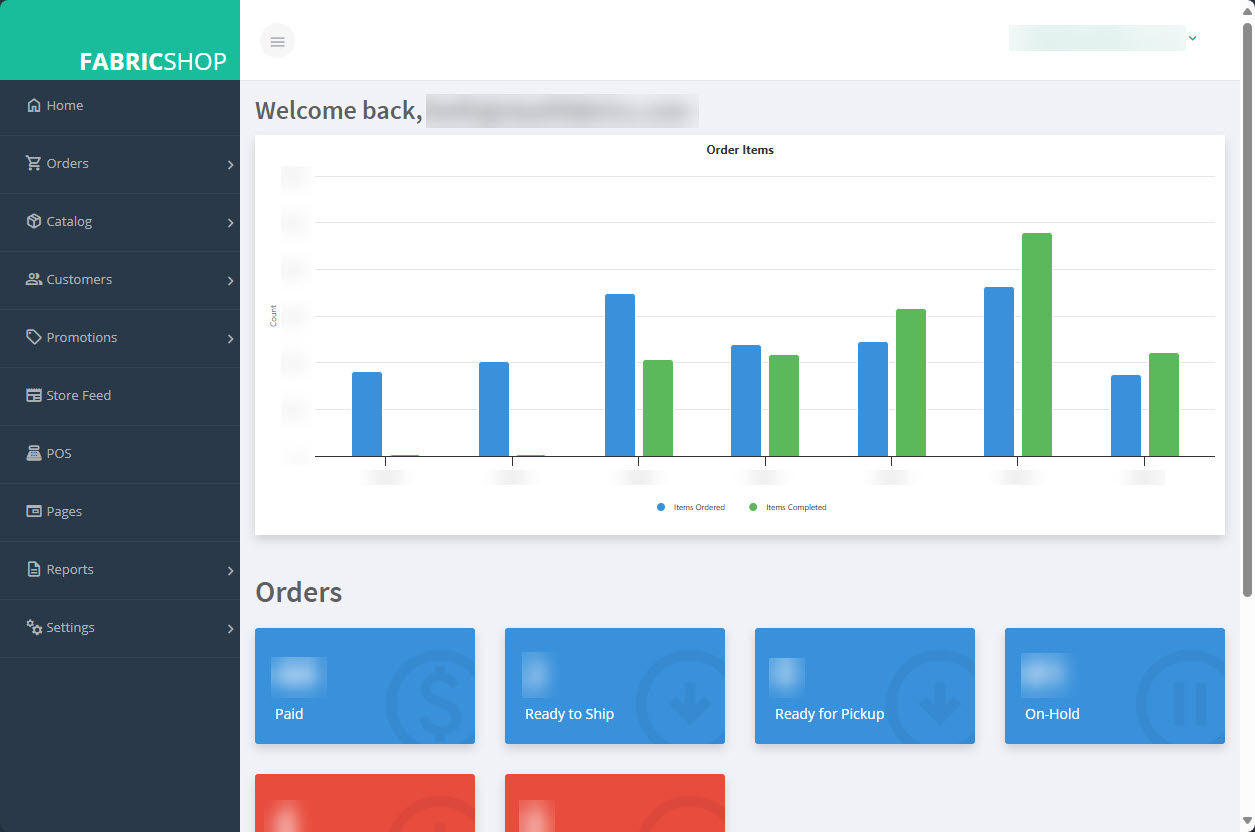Toggle Items Ordered legend series

point(691,507)
